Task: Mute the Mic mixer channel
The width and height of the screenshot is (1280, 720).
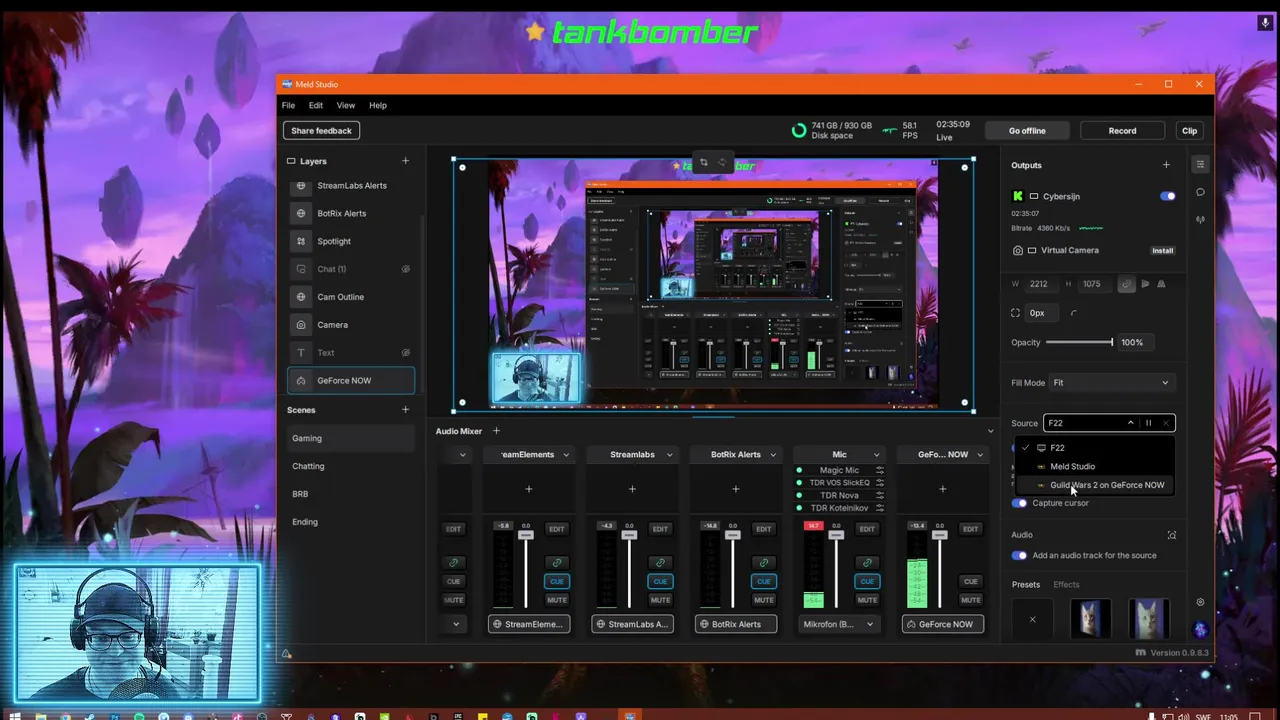Action: tap(867, 600)
